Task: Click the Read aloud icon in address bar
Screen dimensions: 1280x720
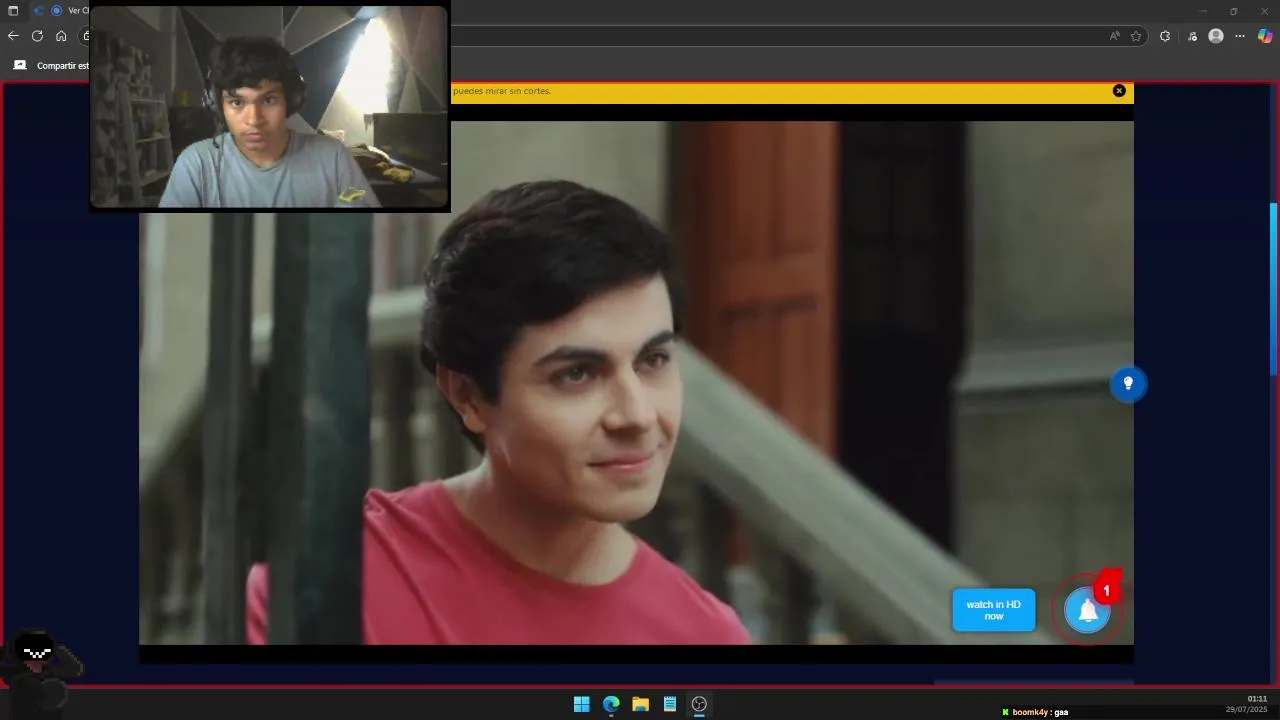Action: point(1115,36)
